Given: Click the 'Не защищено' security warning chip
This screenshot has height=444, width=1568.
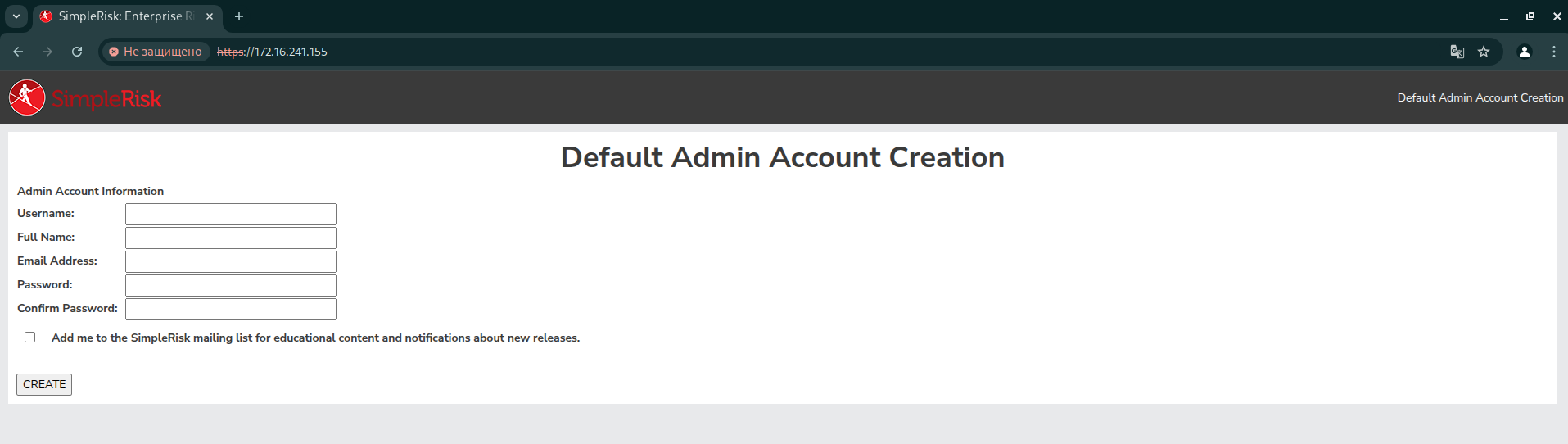Looking at the screenshot, I should [156, 52].
